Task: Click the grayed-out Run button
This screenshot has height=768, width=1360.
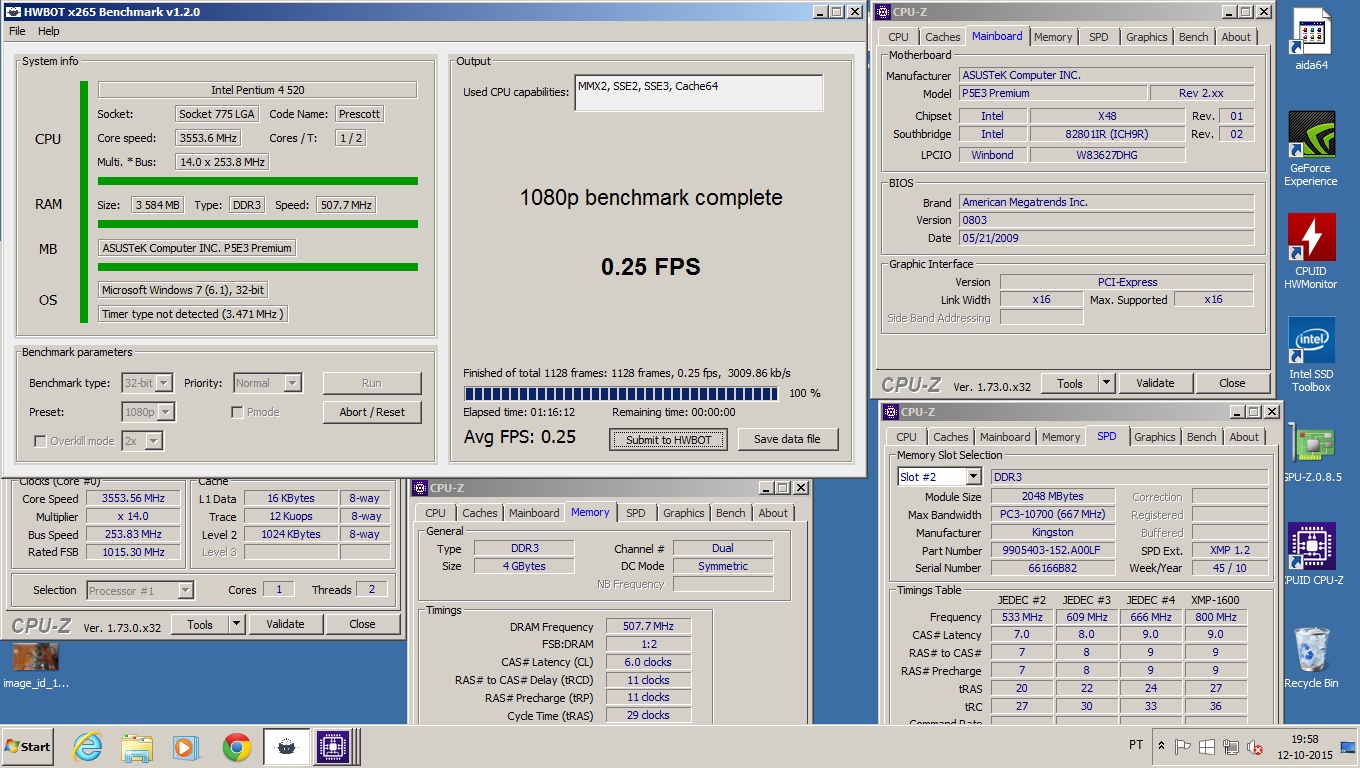Action: [372, 383]
